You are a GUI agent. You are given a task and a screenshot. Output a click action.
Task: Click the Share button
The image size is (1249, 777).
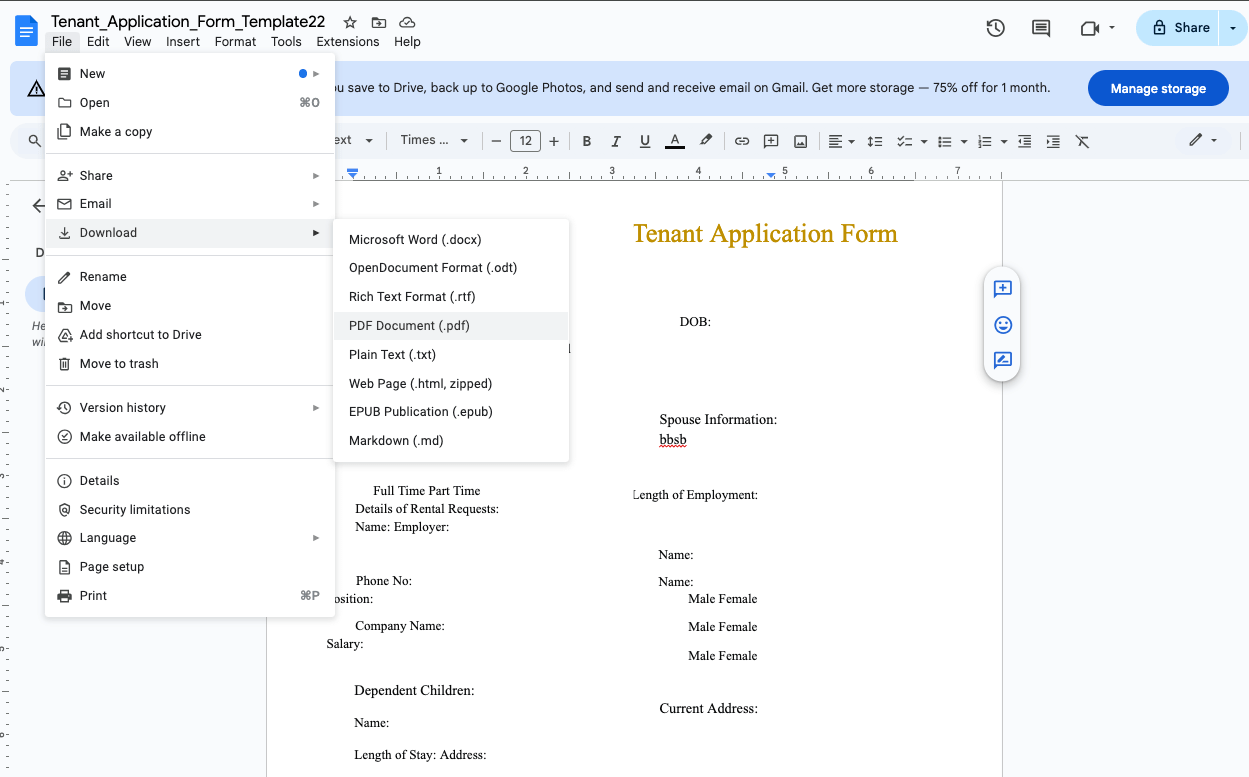click(1179, 28)
